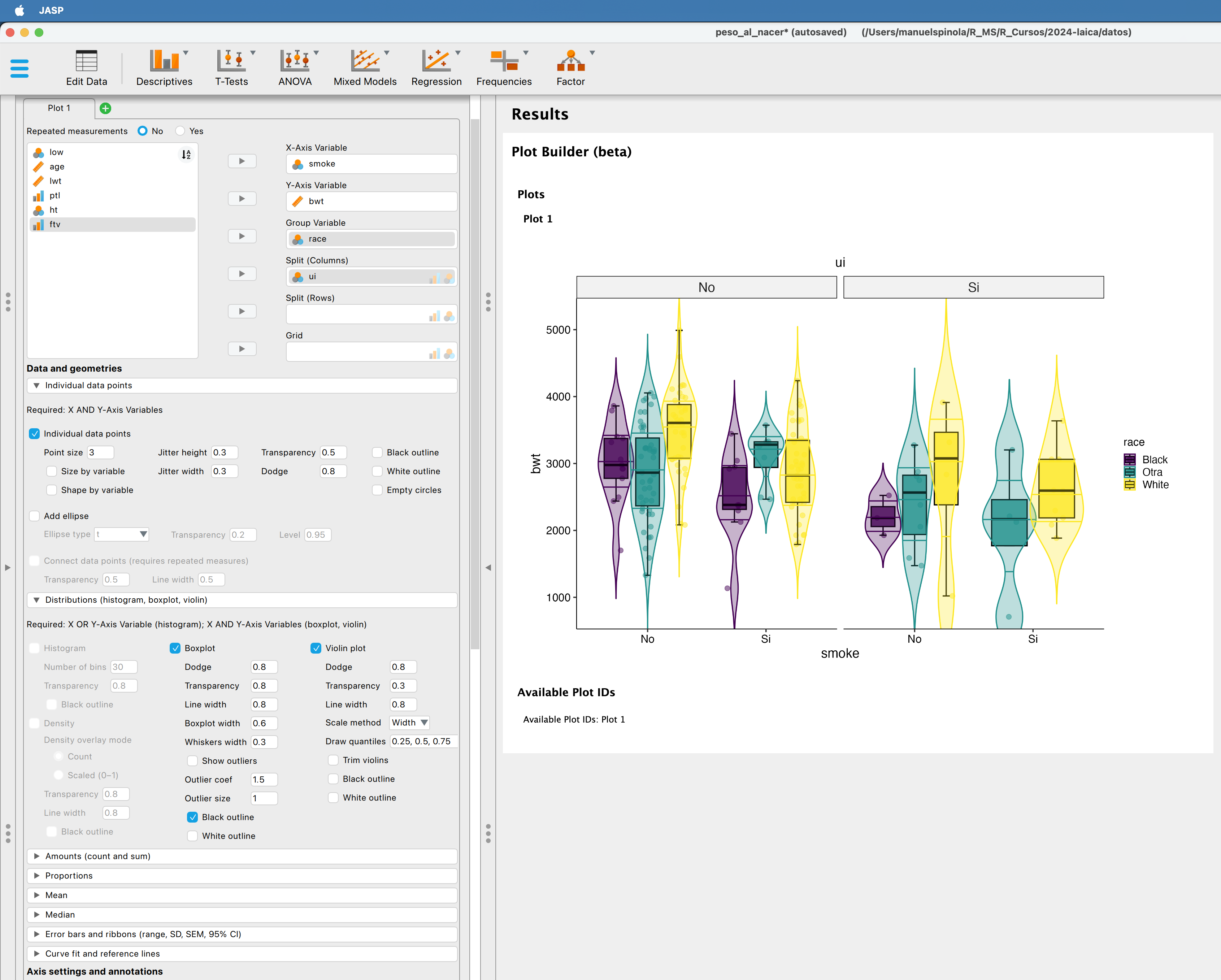
Task: Sort the variable list with sort icon
Action: (186, 154)
